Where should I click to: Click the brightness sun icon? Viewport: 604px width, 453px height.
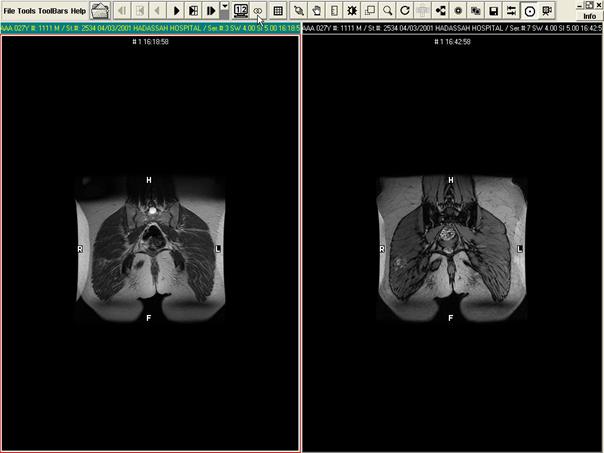point(352,10)
